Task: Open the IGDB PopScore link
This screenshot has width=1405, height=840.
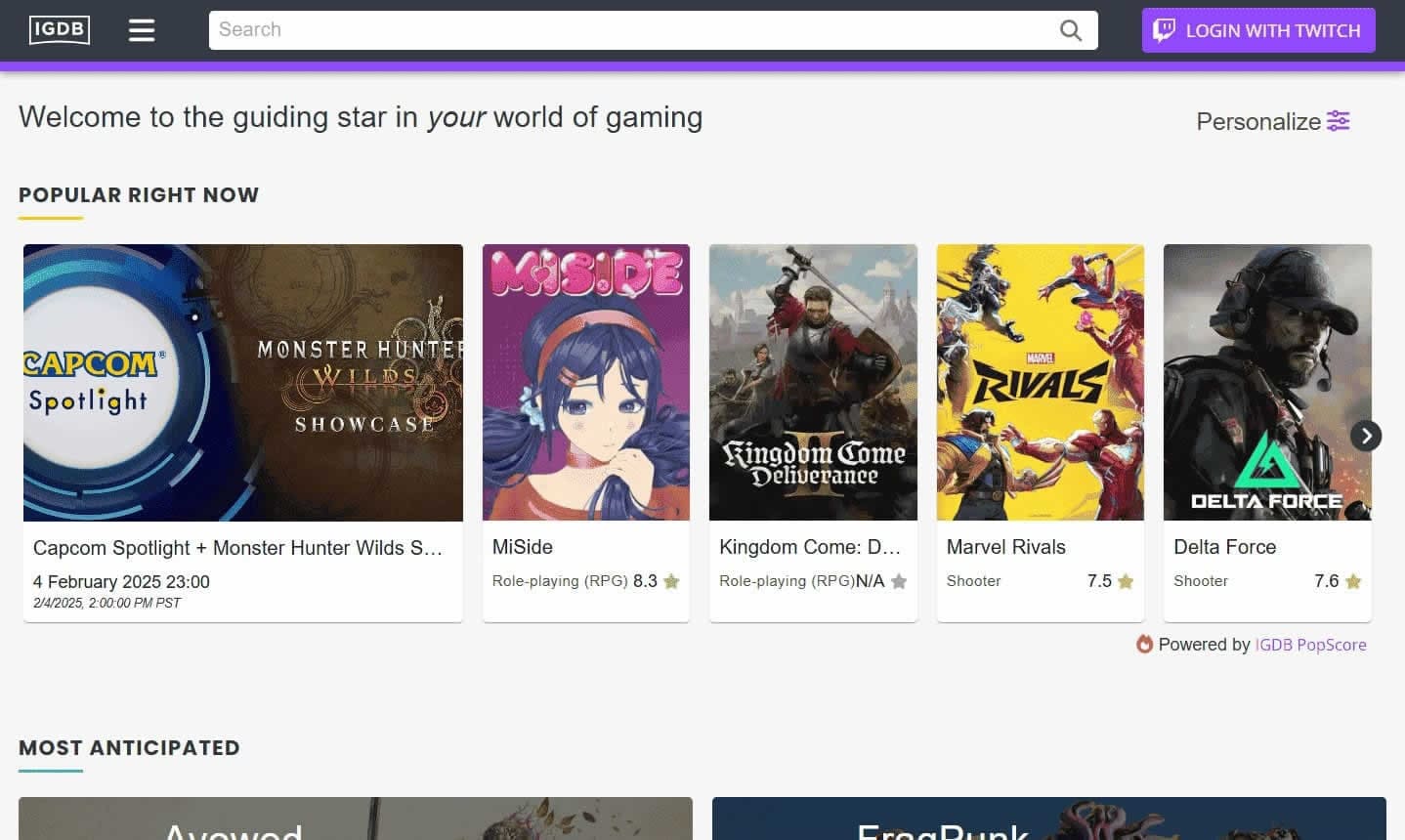Action: pos(1310,645)
